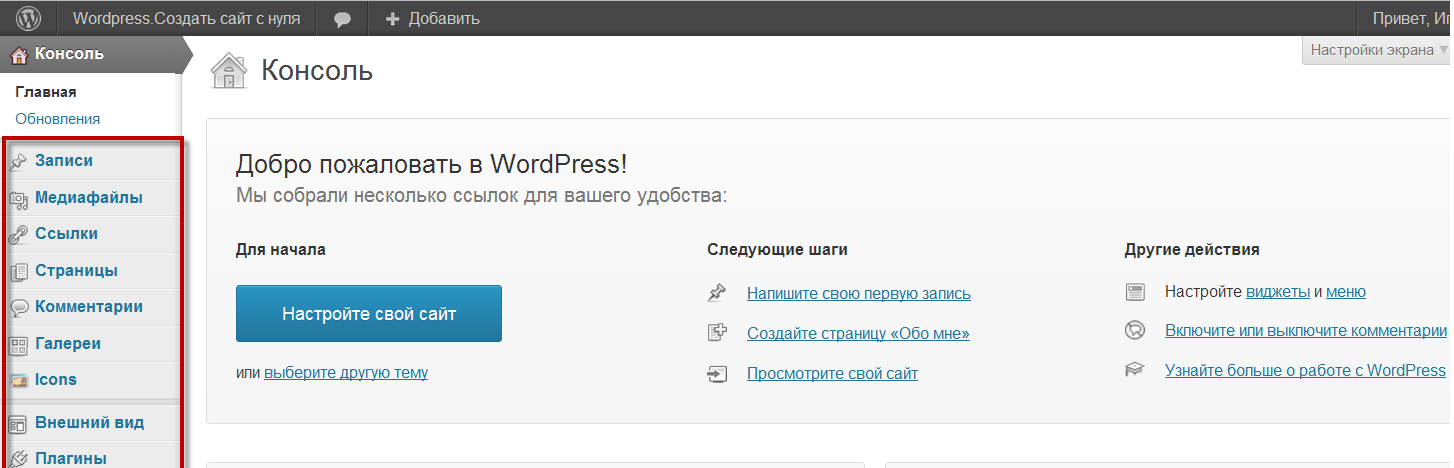Click the grid icon next to Галереи

click(18, 344)
